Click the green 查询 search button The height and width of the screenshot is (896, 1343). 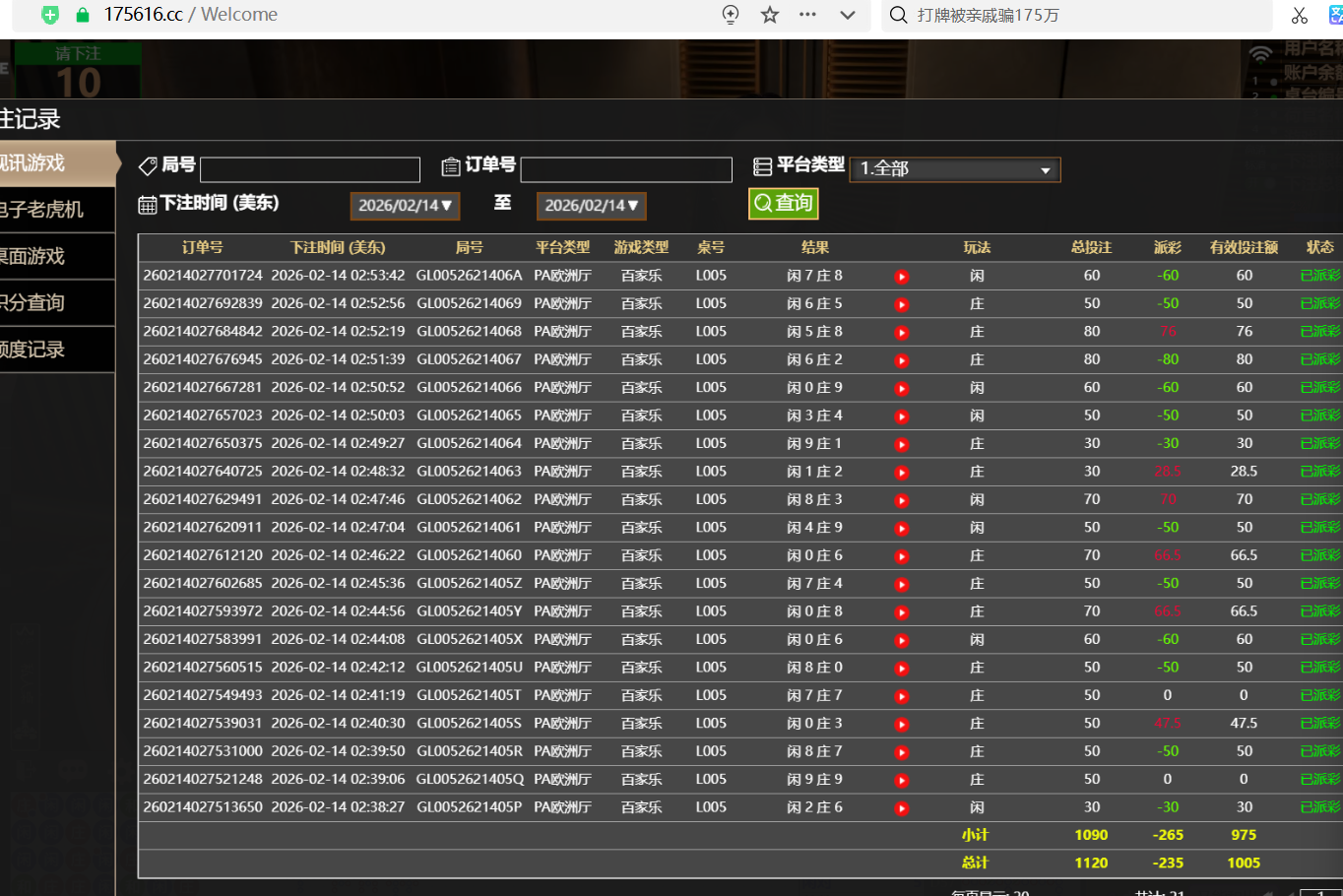pos(783,203)
